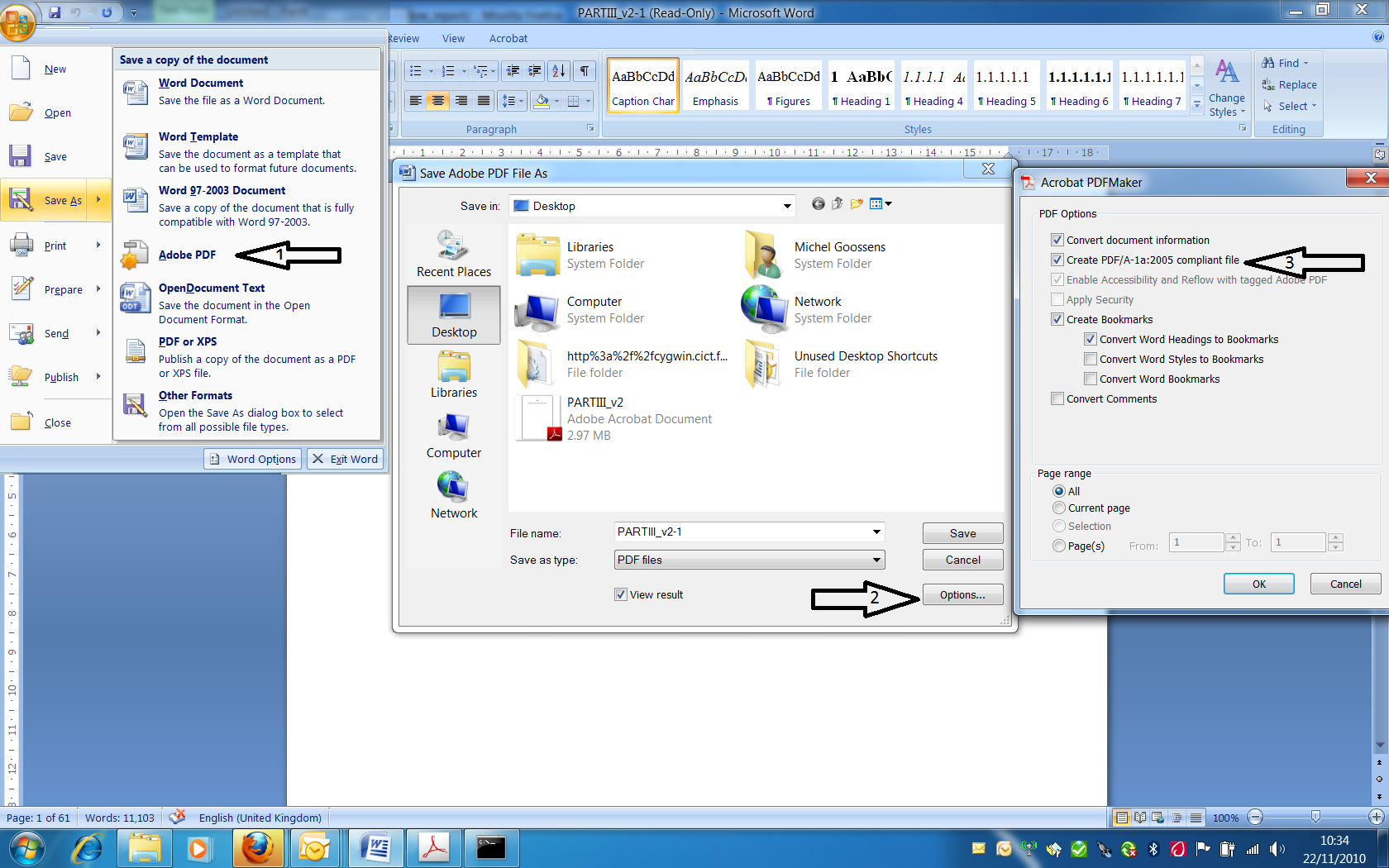Toggle Convert Word Headings to Bookmarks
Screen dimensions: 1389x868
(1090, 339)
